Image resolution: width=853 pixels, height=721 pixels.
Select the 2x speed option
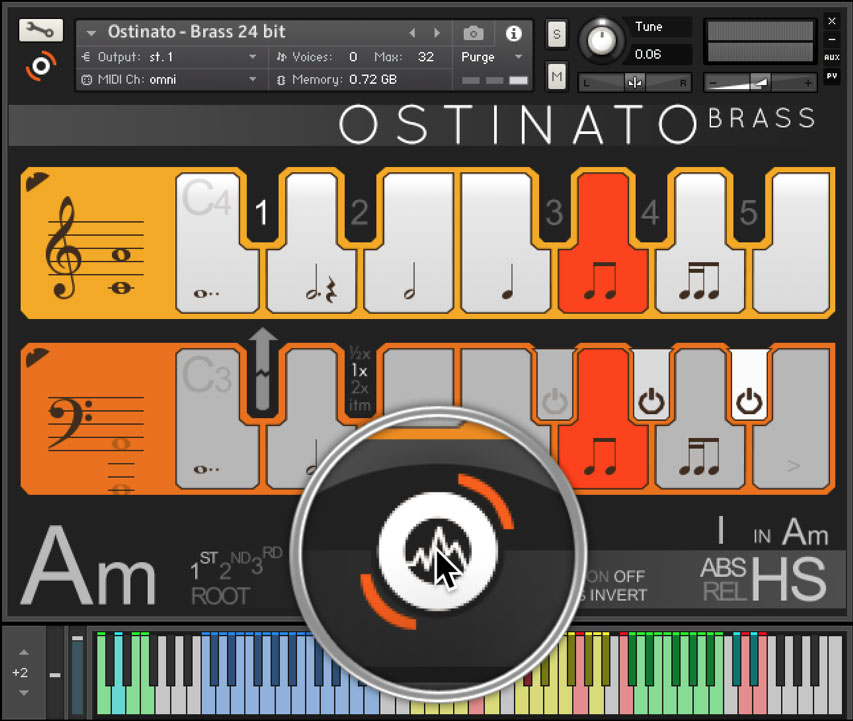(360, 387)
